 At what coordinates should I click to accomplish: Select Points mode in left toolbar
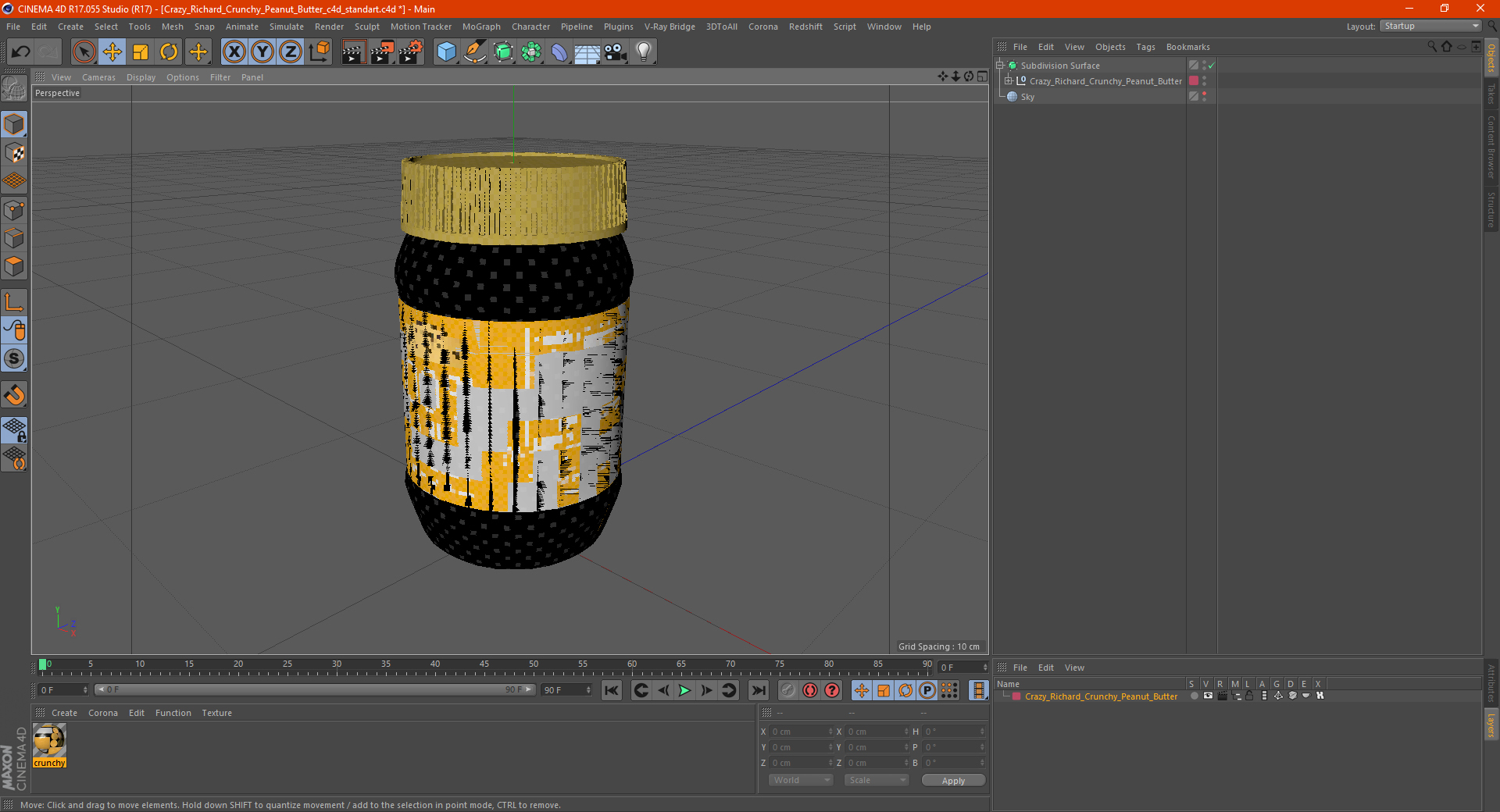pyautogui.click(x=14, y=210)
